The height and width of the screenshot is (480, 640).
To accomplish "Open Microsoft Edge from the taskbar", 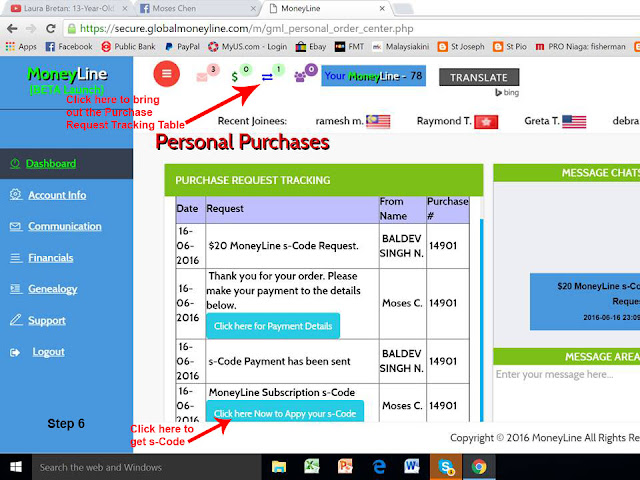I will coord(379,467).
